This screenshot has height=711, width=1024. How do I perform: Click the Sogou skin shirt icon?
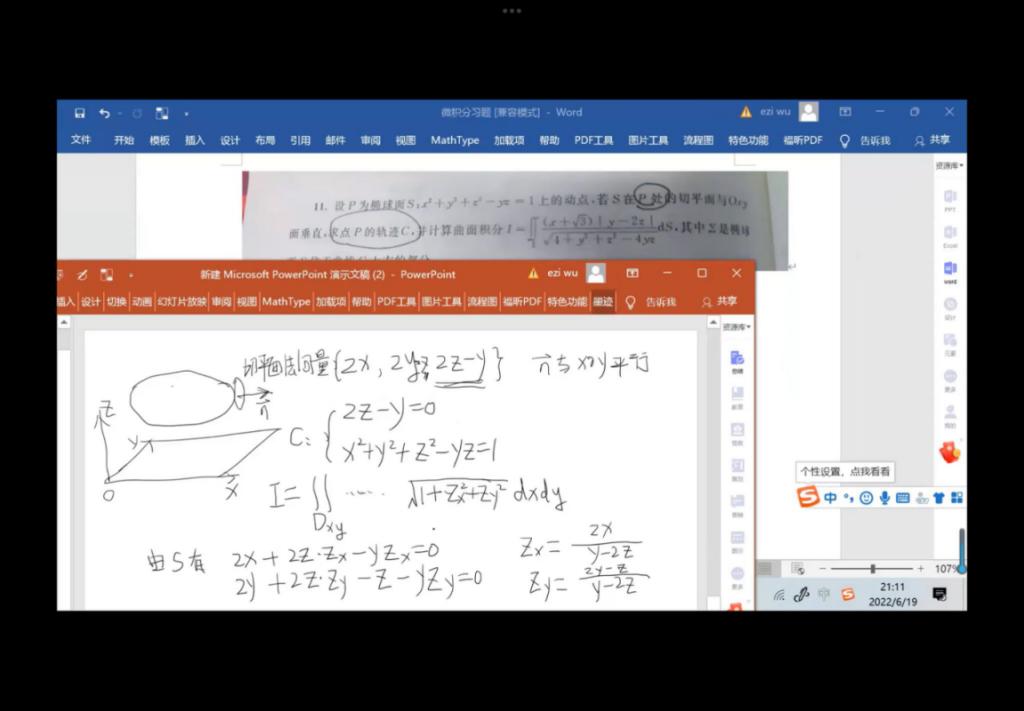point(938,498)
